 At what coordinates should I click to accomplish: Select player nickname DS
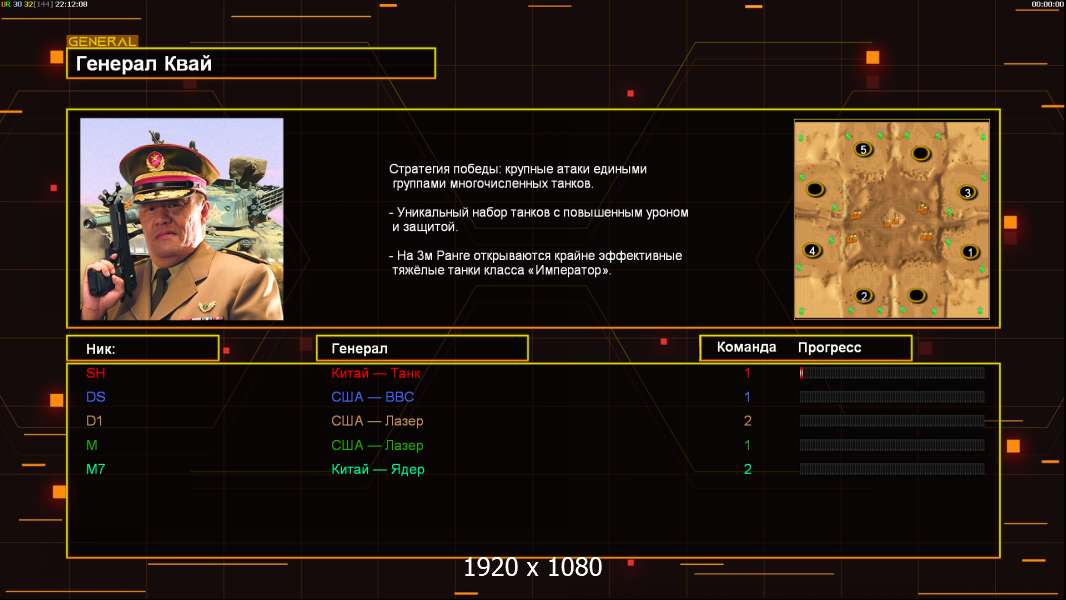(95, 397)
